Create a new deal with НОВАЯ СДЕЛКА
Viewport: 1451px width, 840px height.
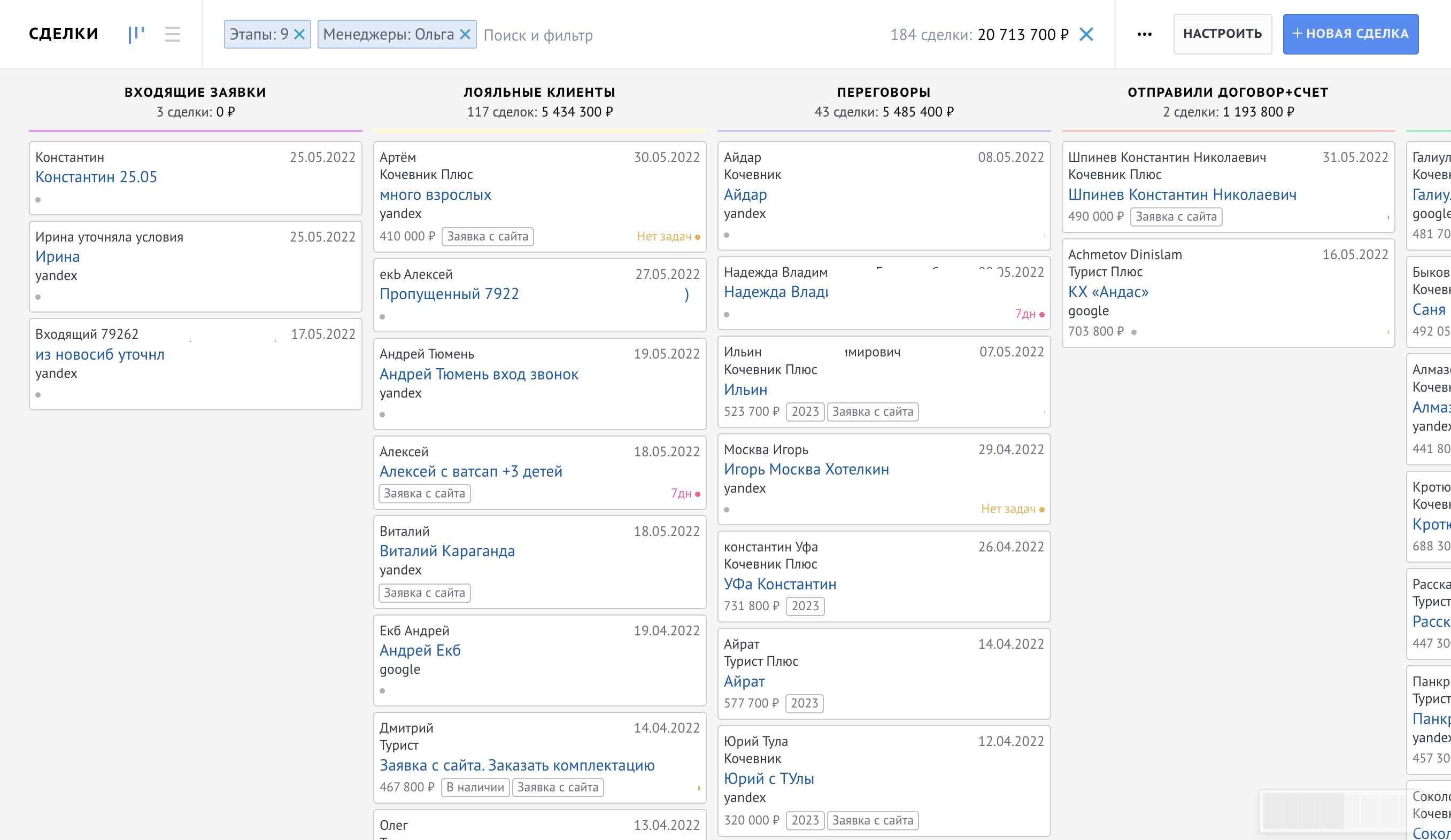click(x=1350, y=34)
